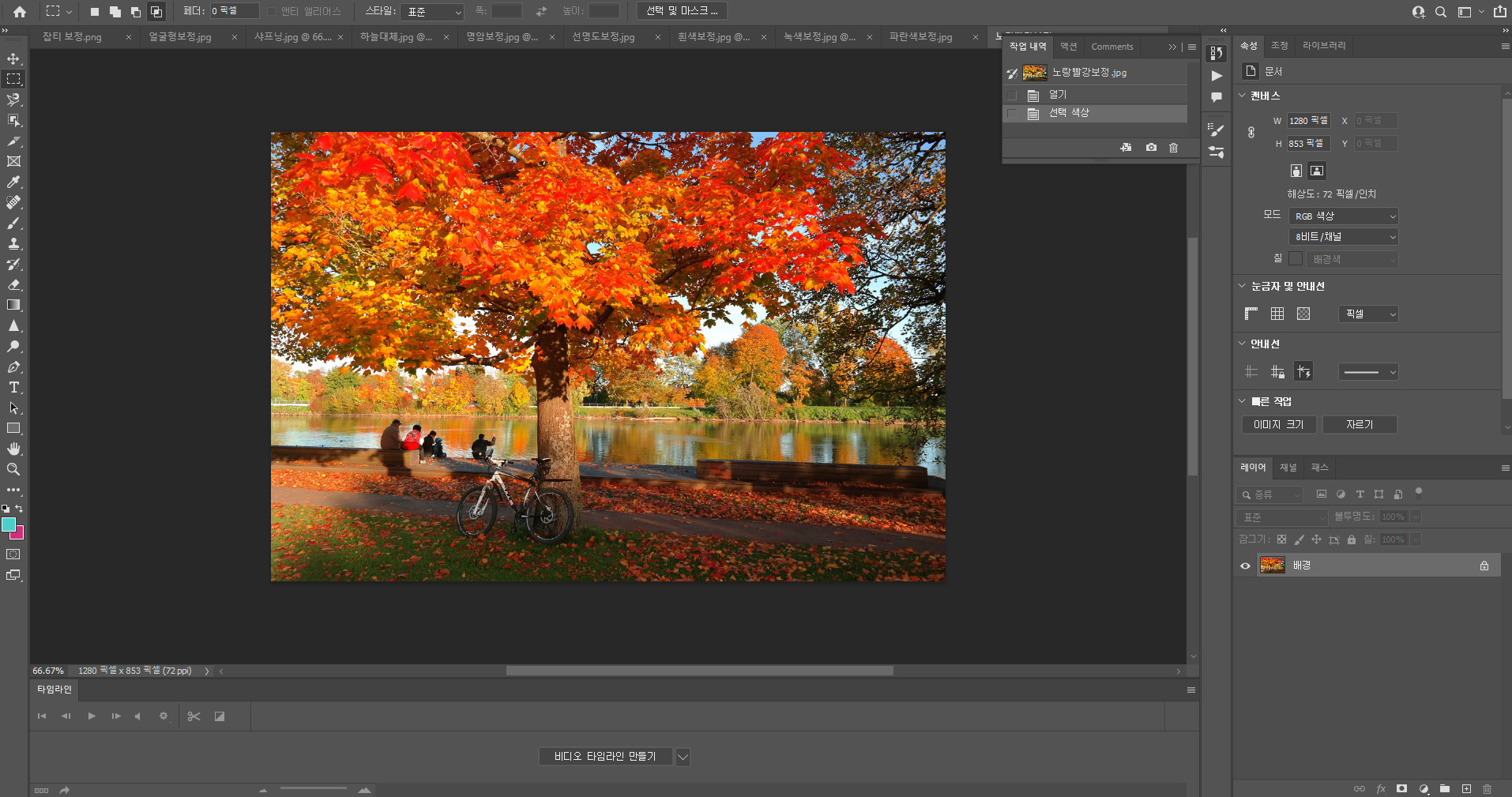Split timeline clip with scissors icon
This screenshot has height=797, width=1512.
coord(194,716)
